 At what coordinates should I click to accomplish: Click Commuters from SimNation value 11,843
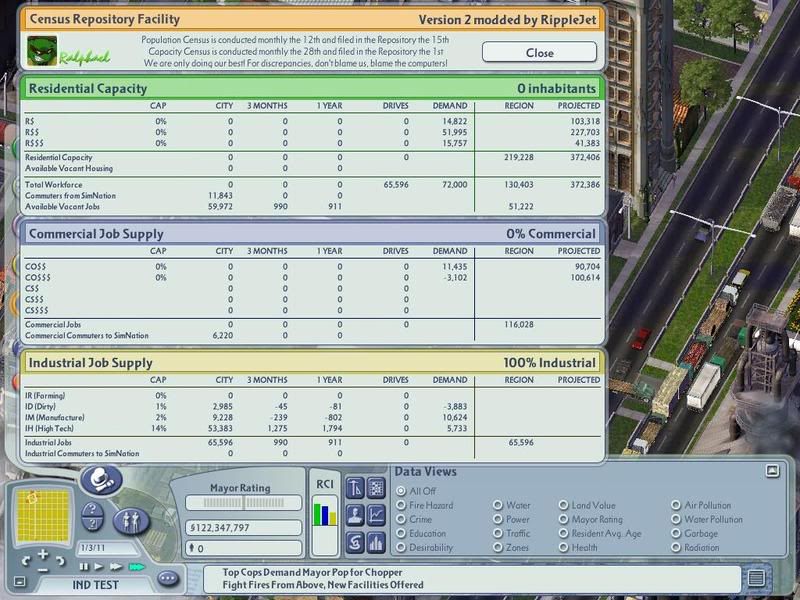220,195
